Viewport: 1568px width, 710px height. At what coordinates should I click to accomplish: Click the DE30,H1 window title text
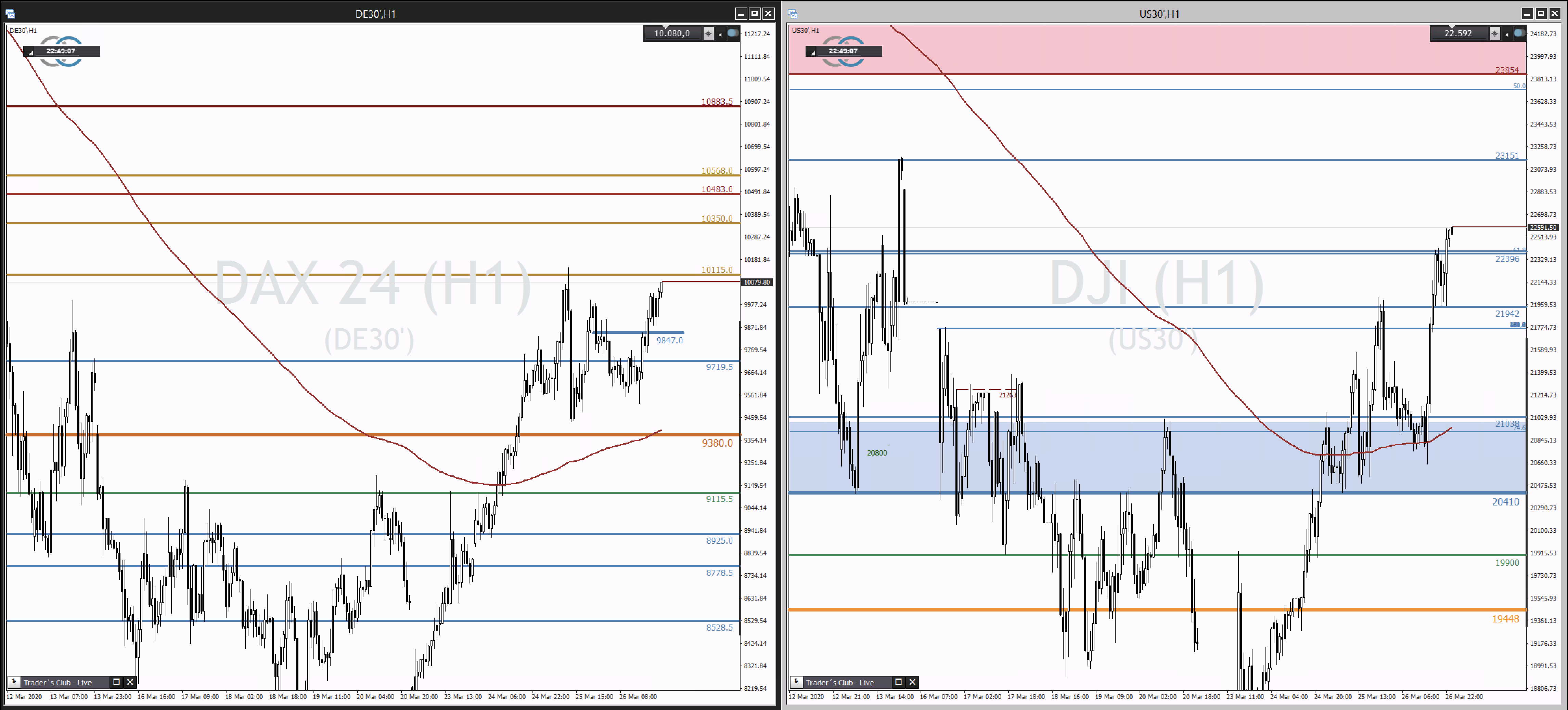(375, 14)
